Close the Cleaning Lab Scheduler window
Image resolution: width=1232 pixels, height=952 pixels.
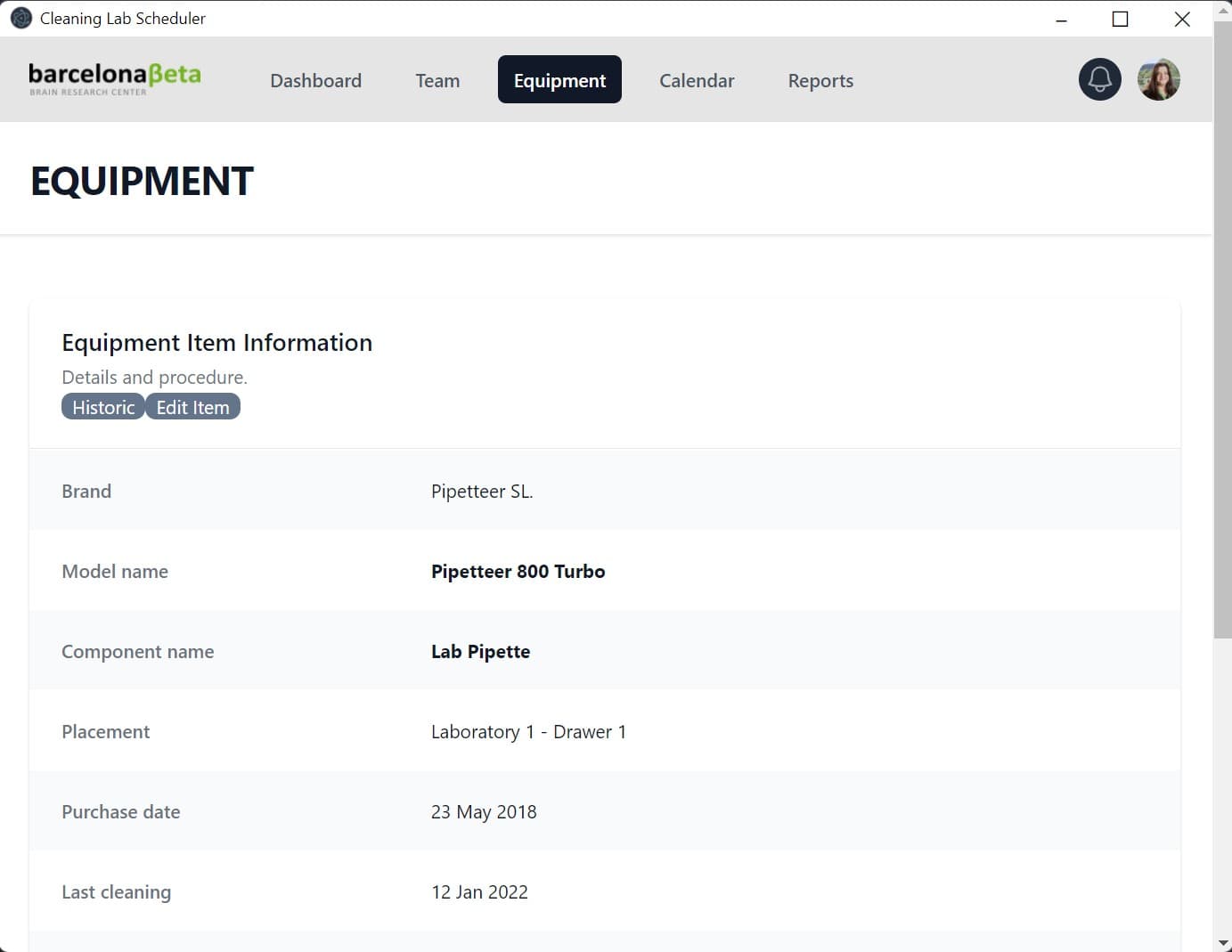[1182, 19]
